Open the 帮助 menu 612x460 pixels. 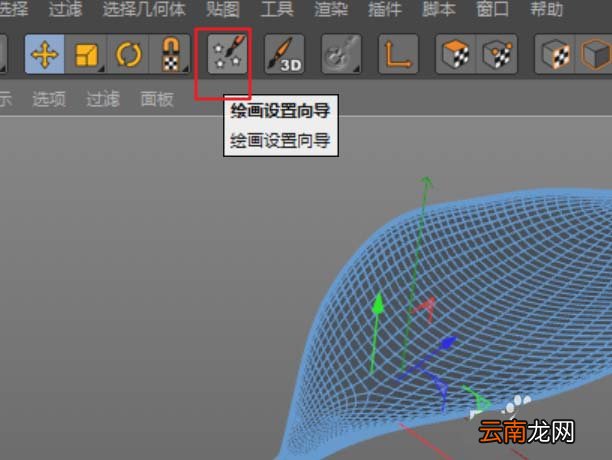click(546, 9)
